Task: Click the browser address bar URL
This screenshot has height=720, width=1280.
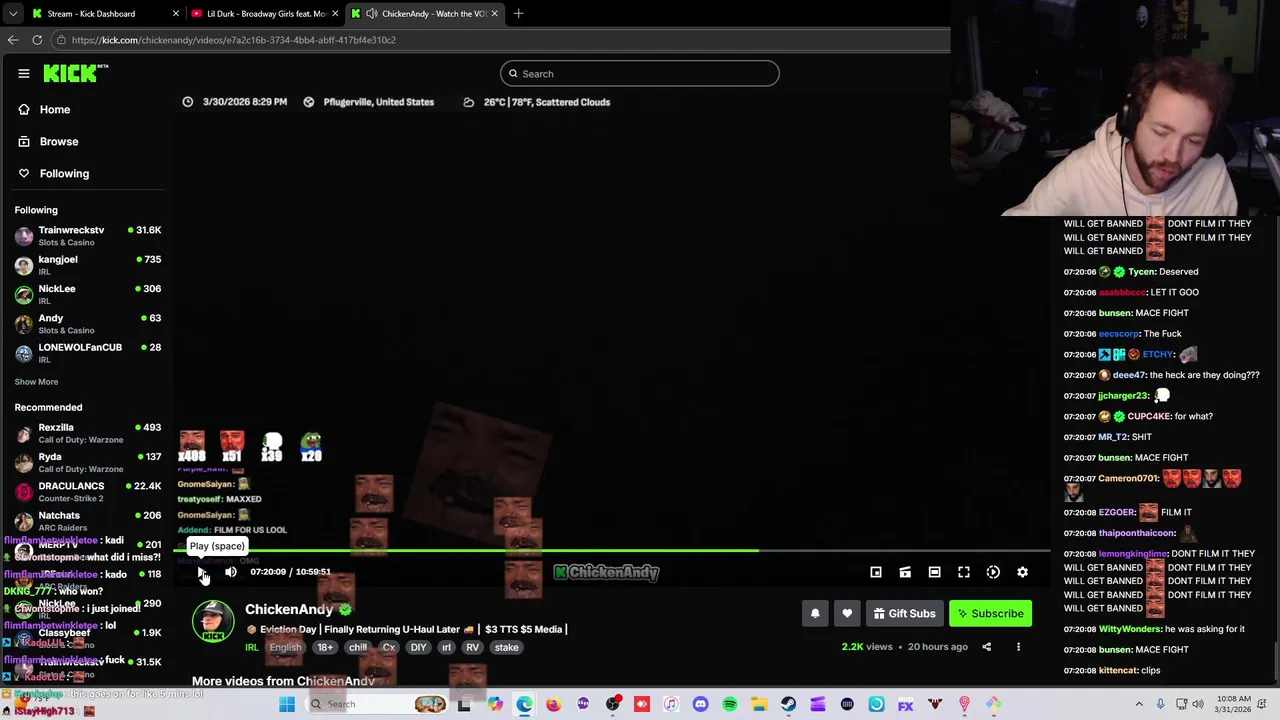Action: click(234, 40)
